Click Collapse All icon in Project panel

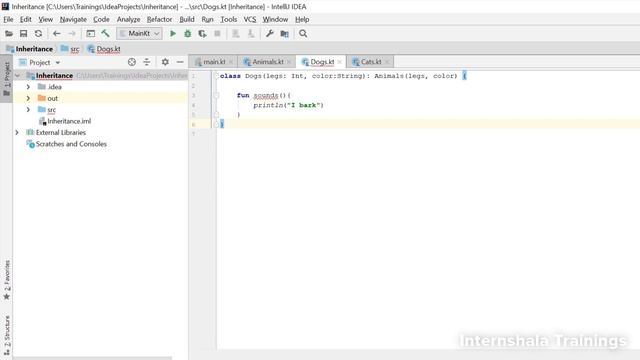point(147,62)
